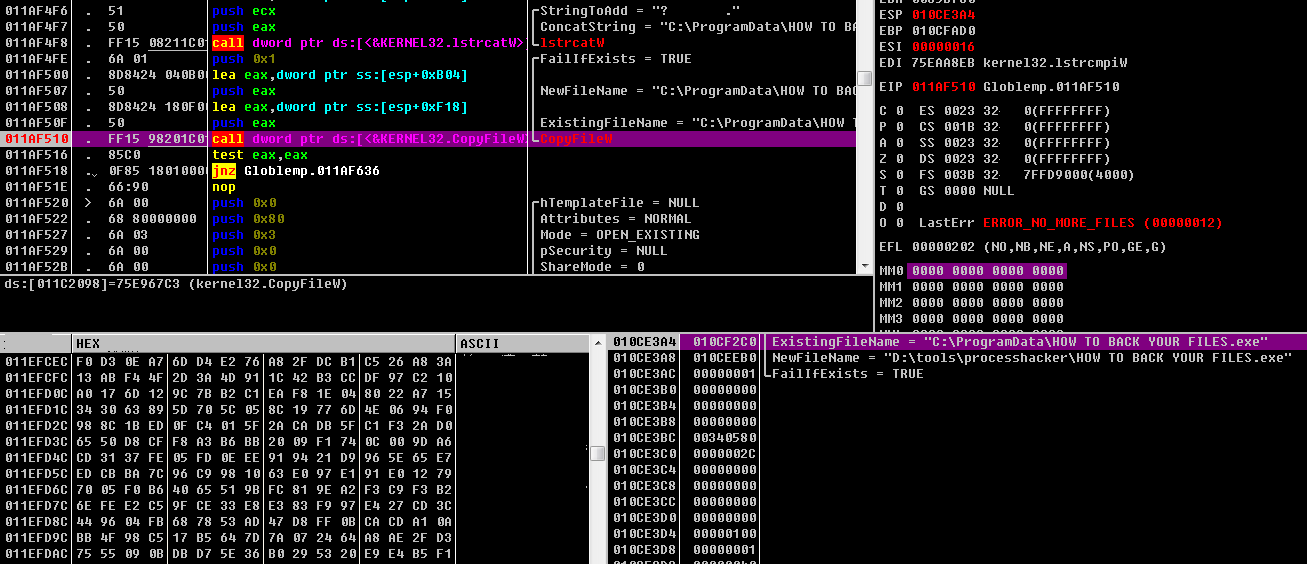
Task: Select the stack row with NewFileName argument
Action: click(x=958, y=358)
